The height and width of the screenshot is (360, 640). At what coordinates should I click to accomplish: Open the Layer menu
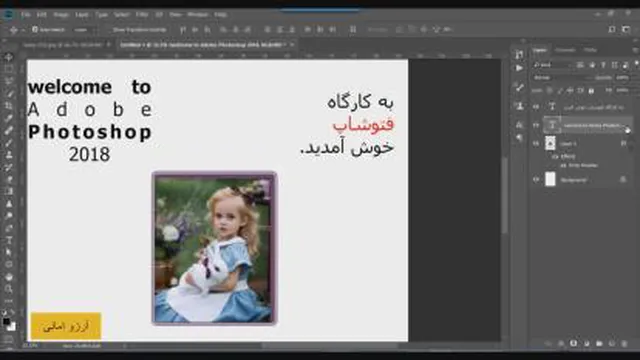click(82, 14)
